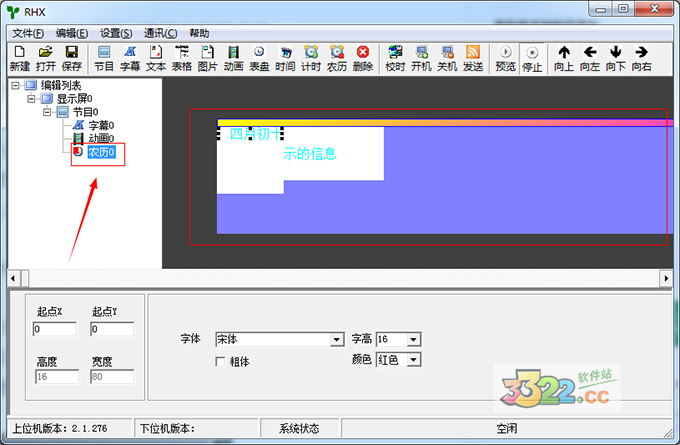The height and width of the screenshot is (445, 680).
Task: Click the 起点X input field
Action: [55, 329]
